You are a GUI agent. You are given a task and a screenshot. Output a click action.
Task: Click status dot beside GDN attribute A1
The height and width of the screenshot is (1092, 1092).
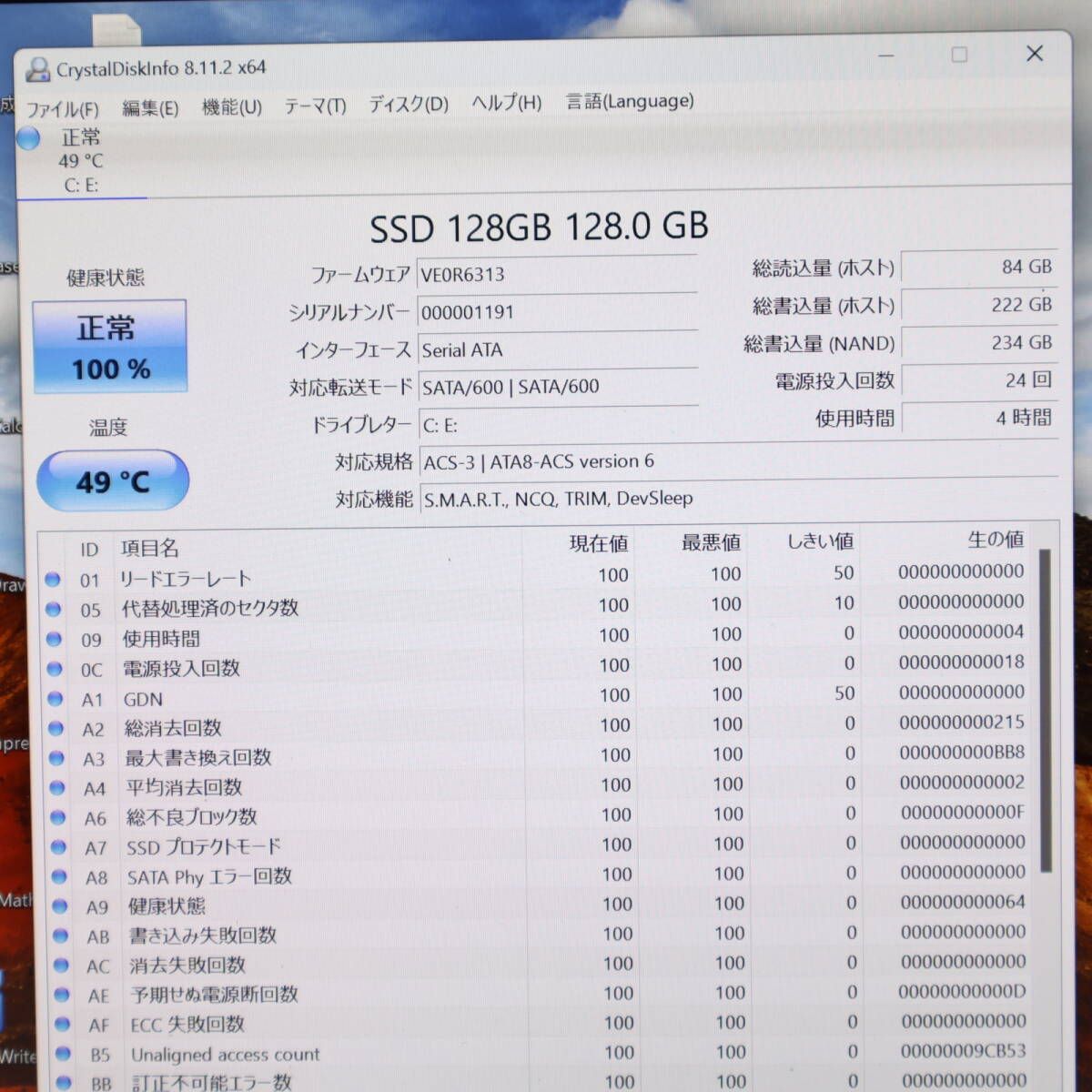[x=55, y=699]
